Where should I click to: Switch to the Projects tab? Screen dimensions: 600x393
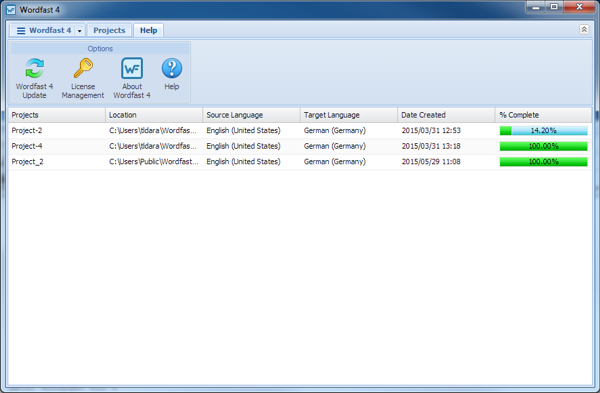click(109, 30)
